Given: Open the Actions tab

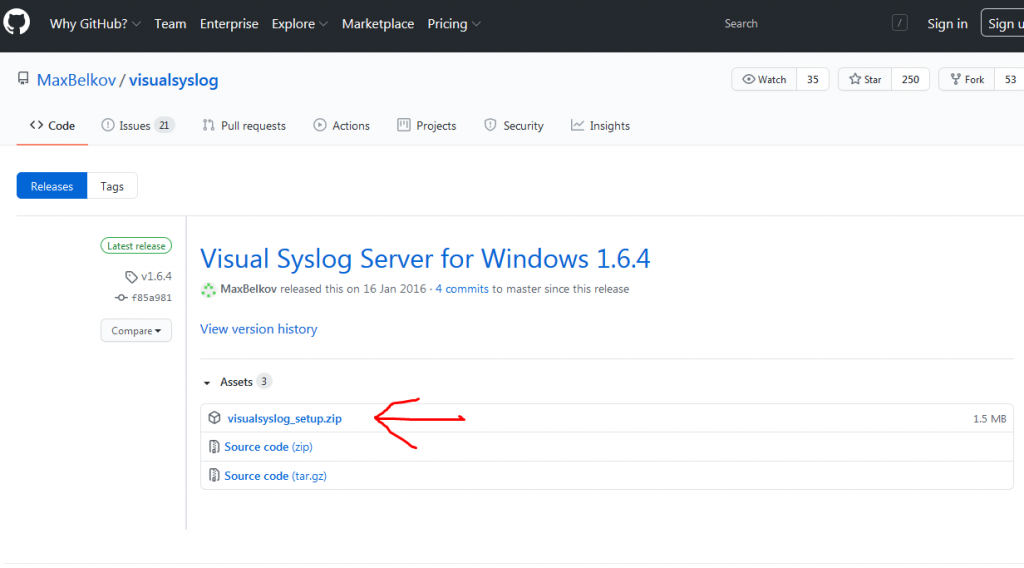Looking at the screenshot, I should click(x=342, y=125).
